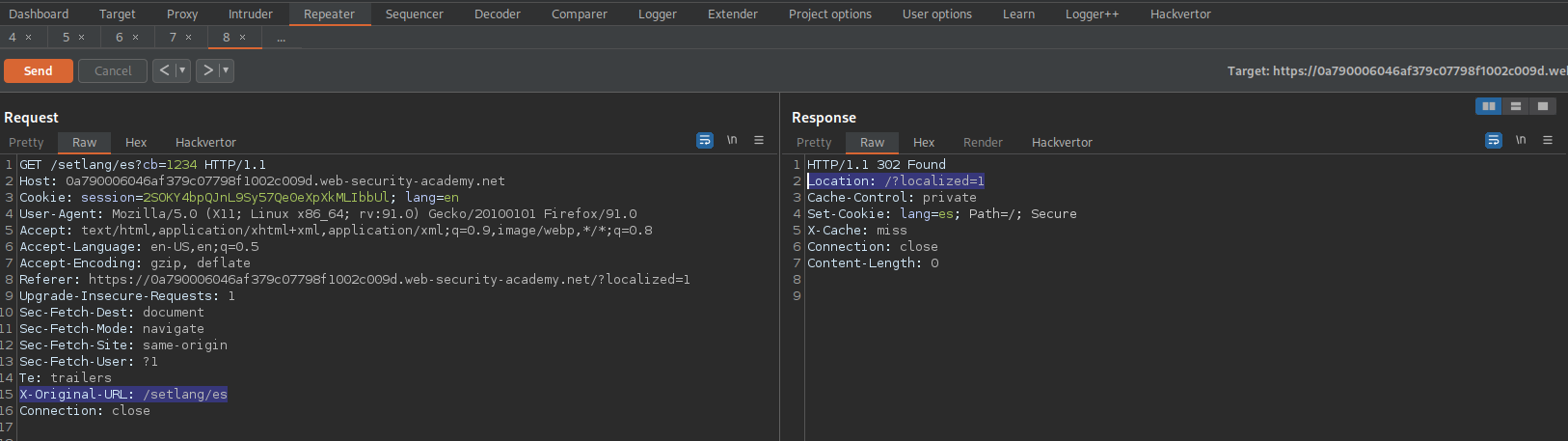
Task: Close Repeater tab 7
Action: 188,38
